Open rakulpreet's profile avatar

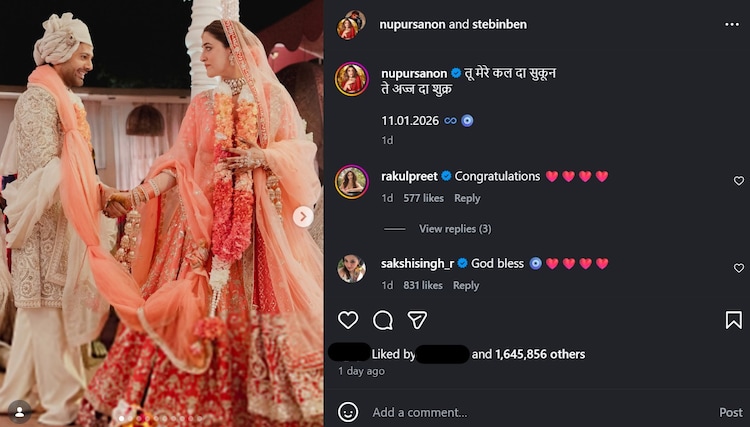click(x=352, y=182)
